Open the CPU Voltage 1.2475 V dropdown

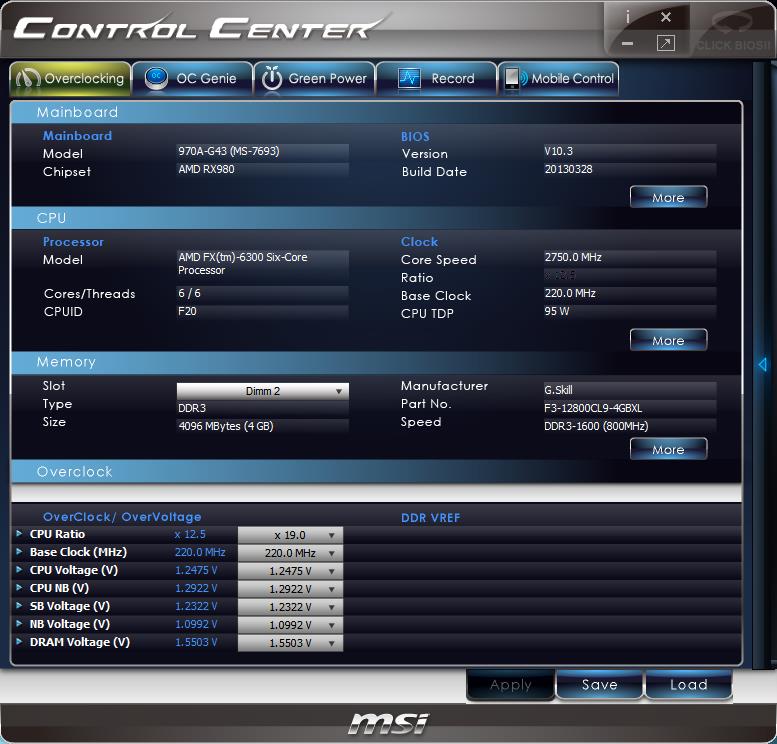click(x=290, y=571)
